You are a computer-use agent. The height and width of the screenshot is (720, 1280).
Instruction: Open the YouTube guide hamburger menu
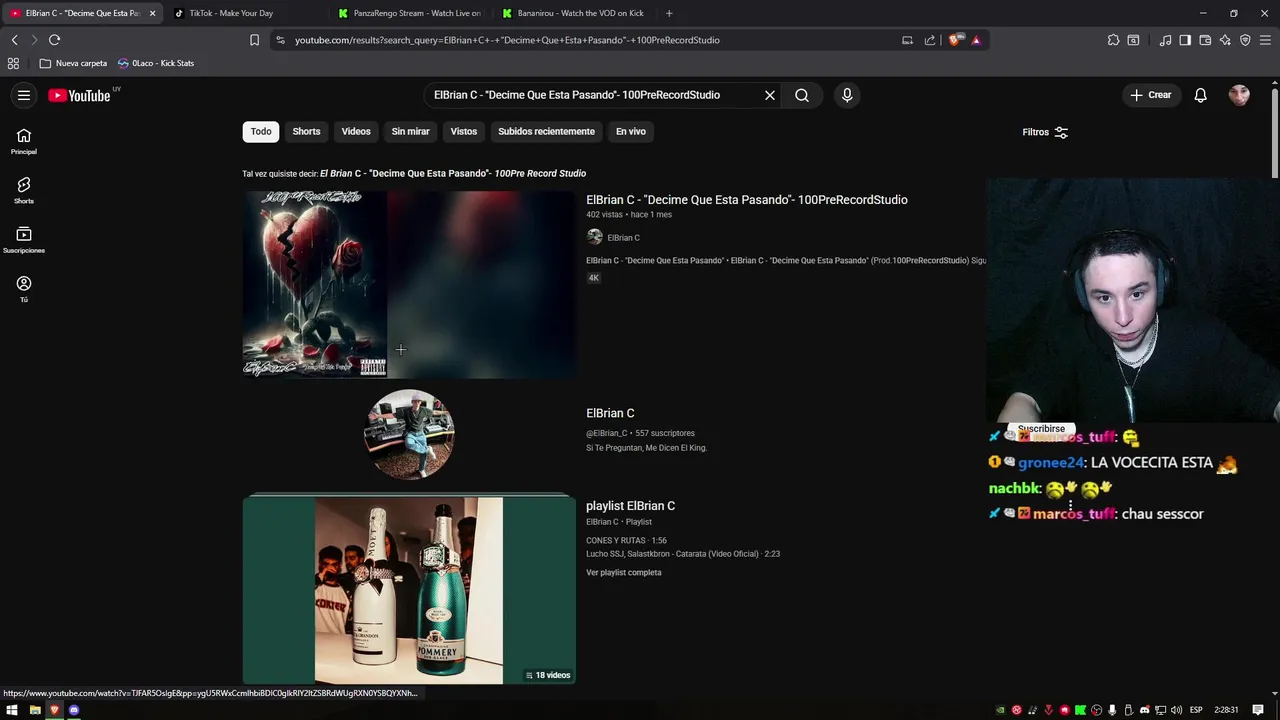click(x=24, y=95)
